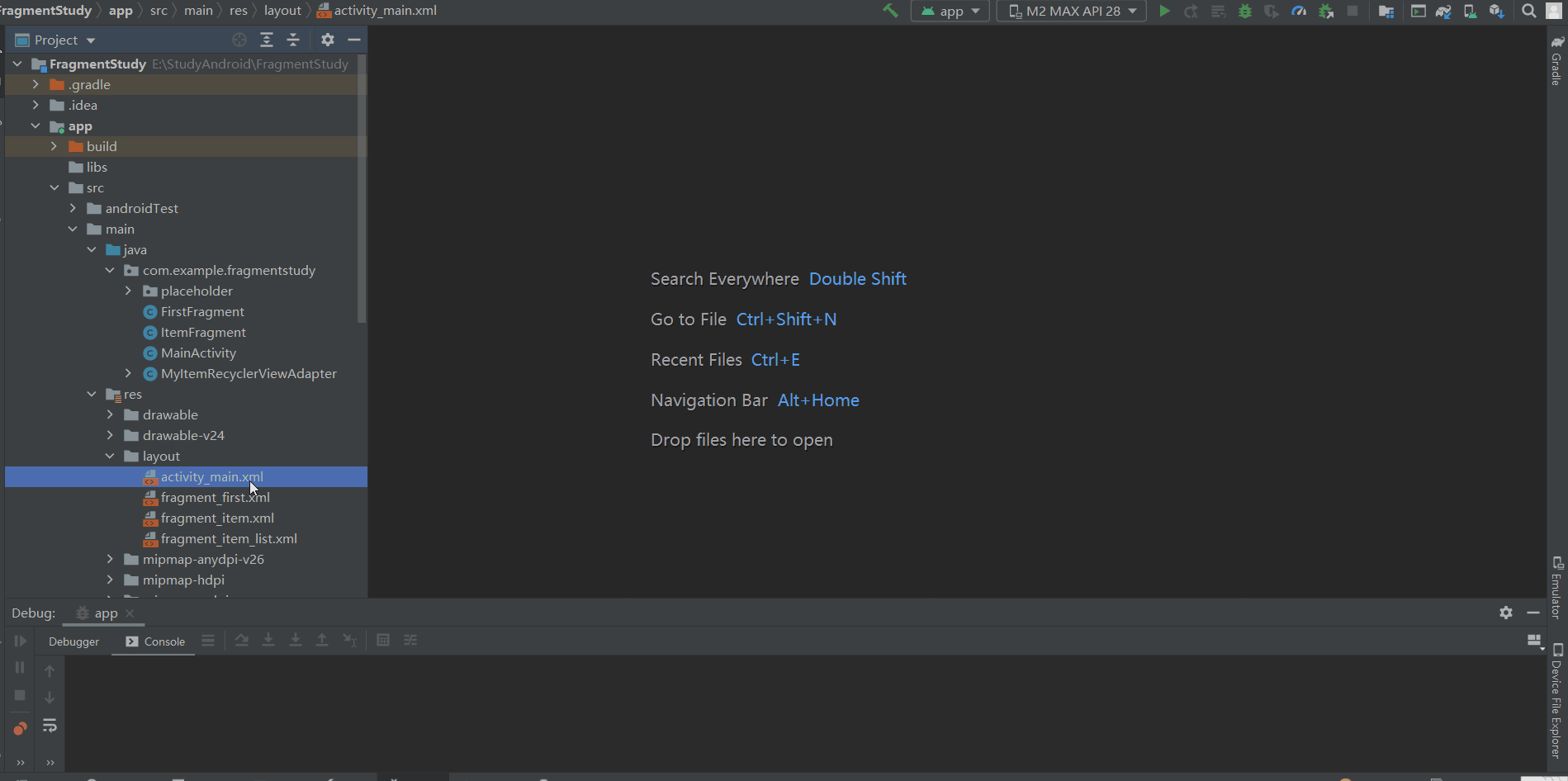Expand MyItemRecyclerViewAdapter class node
1568x781 pixels.
(x=128, y=373)
